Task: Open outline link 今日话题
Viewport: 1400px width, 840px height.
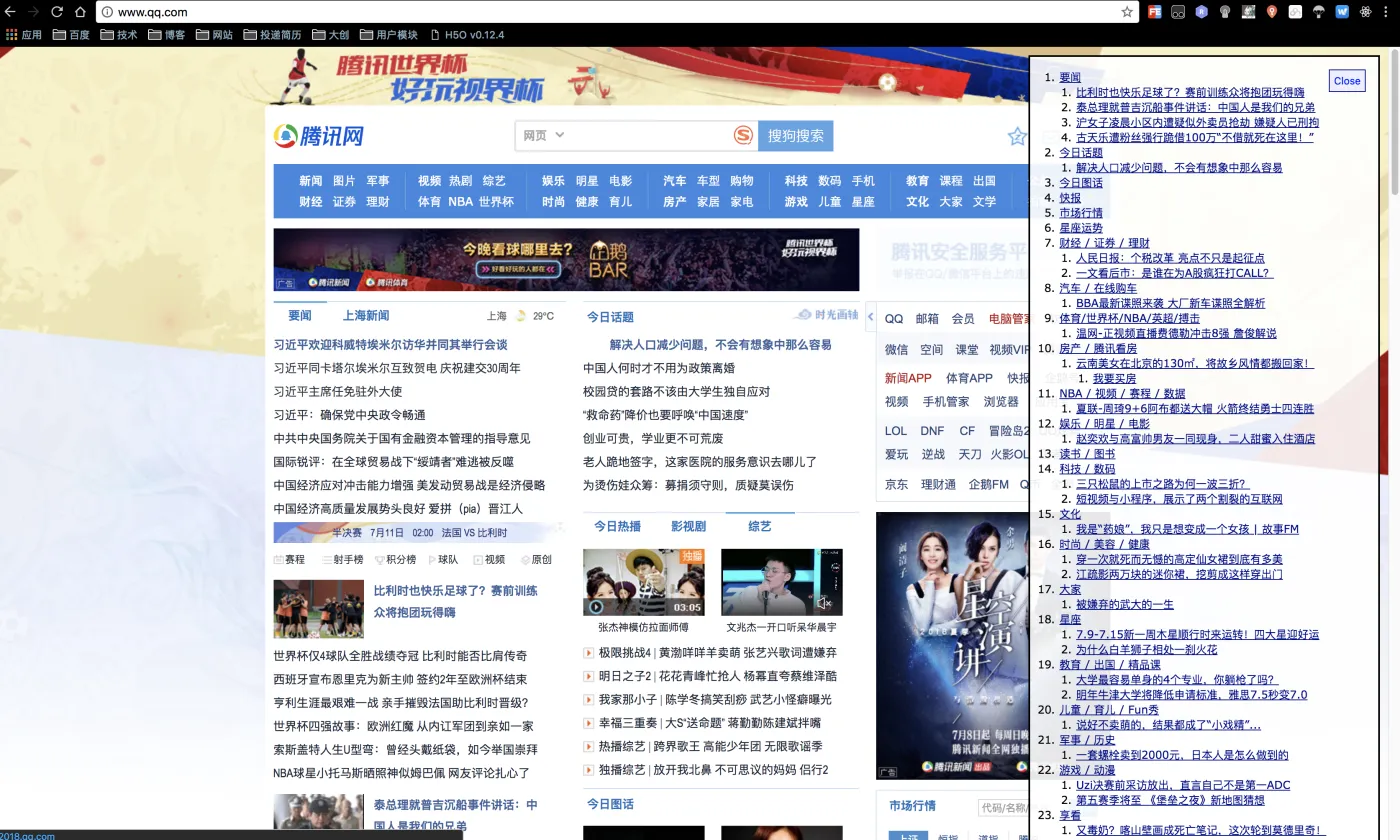Action: tap(1081, 153)
